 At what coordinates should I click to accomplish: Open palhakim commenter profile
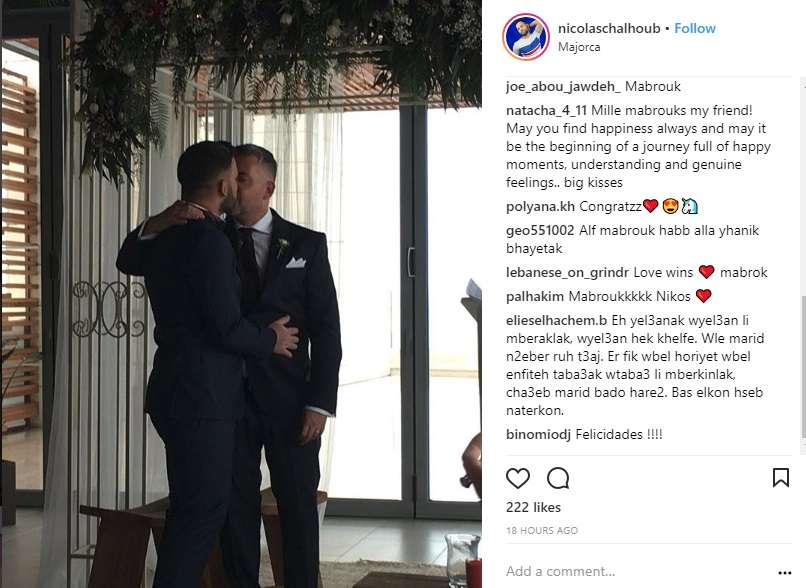pyautogui.click(x=535, y=297)
